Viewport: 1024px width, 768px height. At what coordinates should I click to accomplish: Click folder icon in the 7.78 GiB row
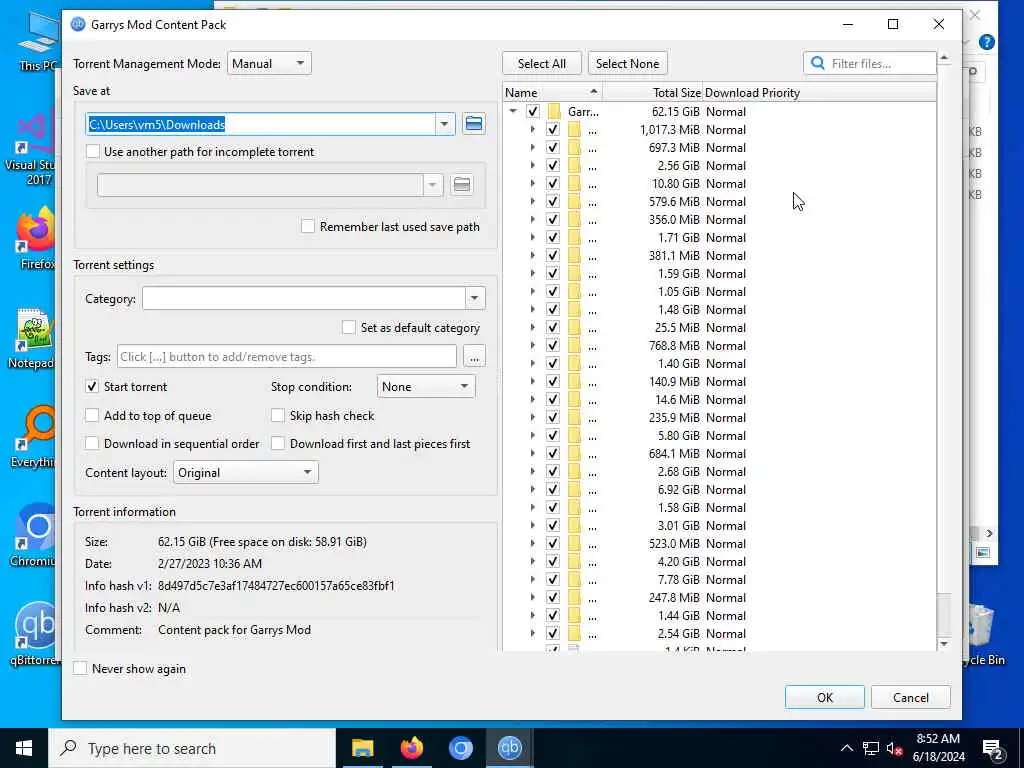tap(574, 580)
